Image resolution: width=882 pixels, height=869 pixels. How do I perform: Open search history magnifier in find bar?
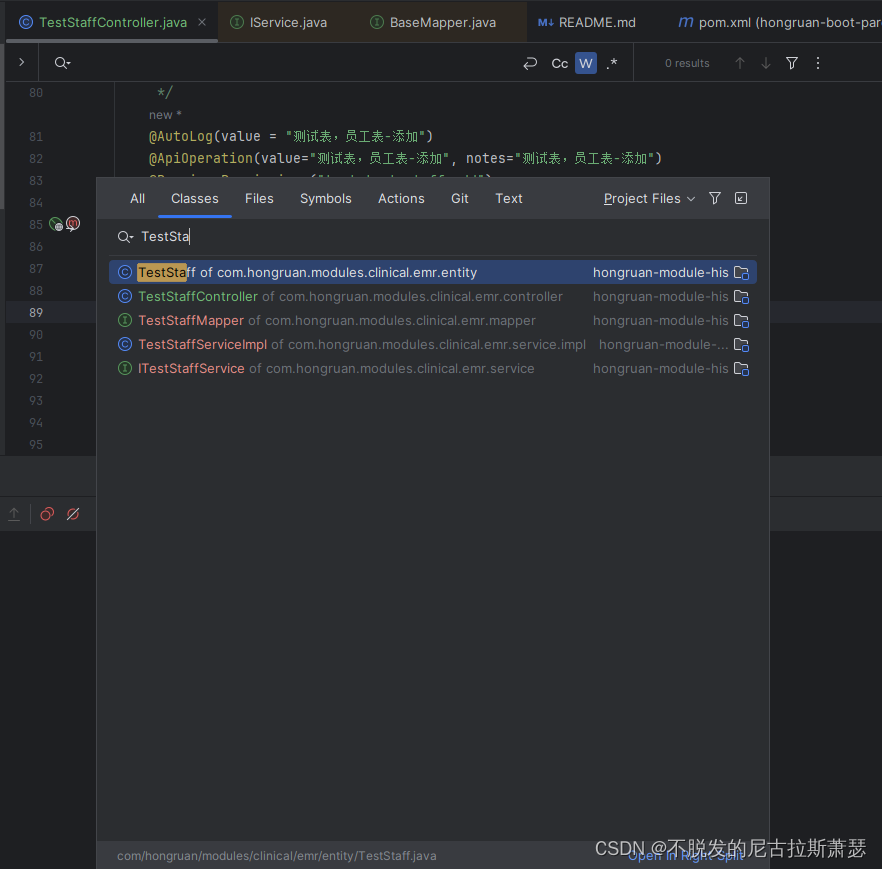(x=62, y=63)
